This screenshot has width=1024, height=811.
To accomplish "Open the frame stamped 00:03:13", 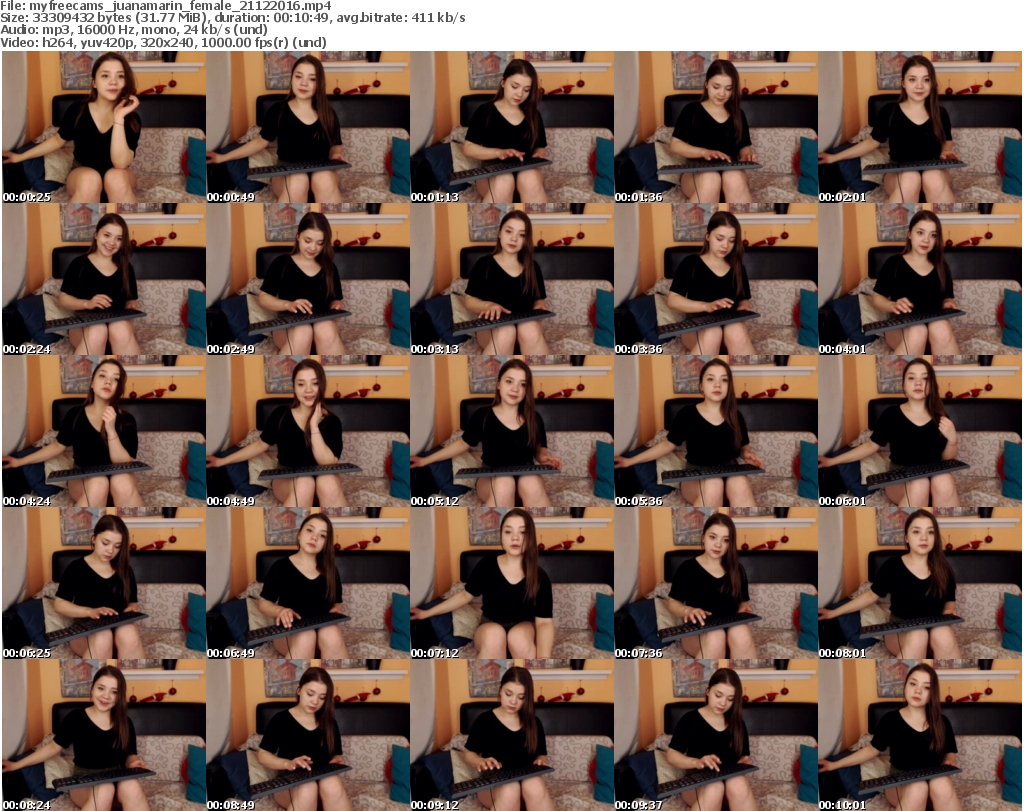I will (x=512, y=279).
